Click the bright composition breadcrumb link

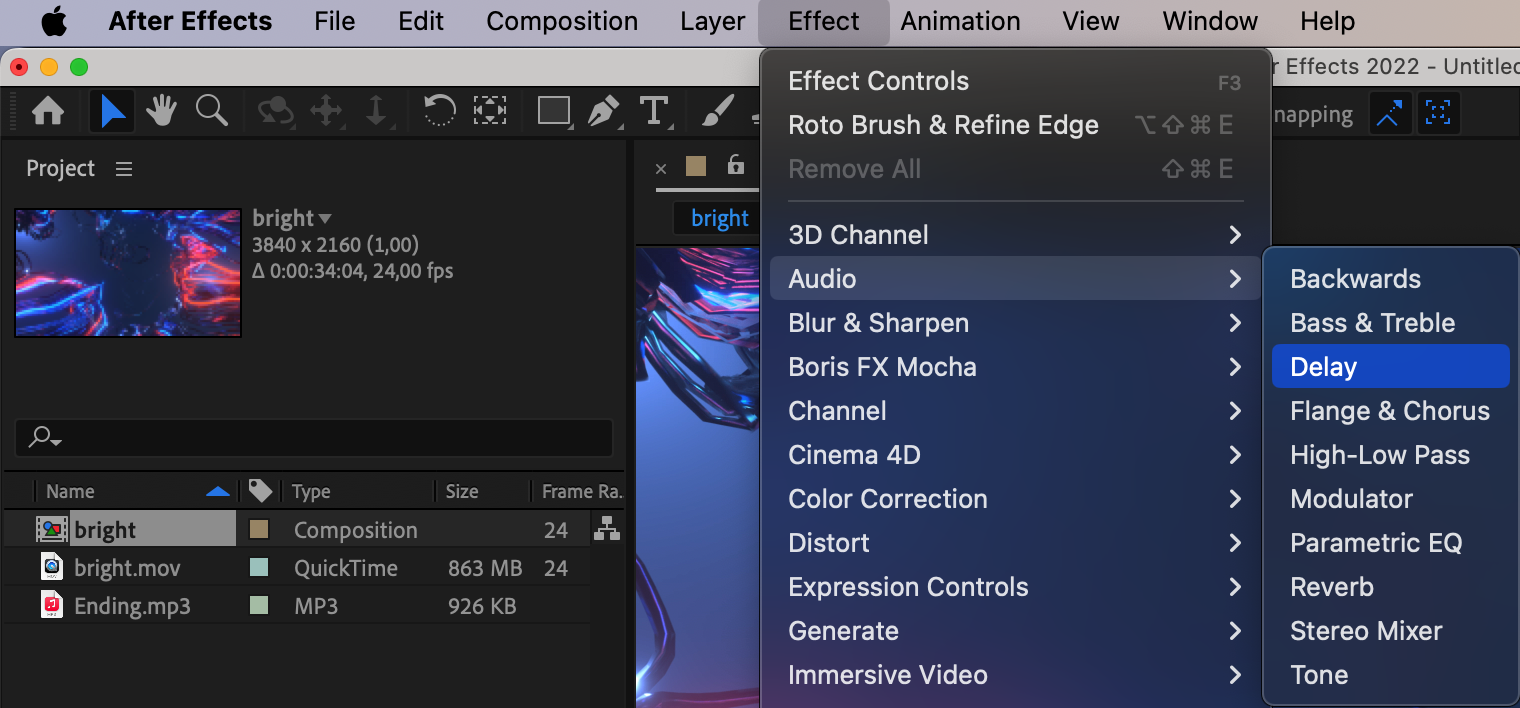(x=719, y=219)
